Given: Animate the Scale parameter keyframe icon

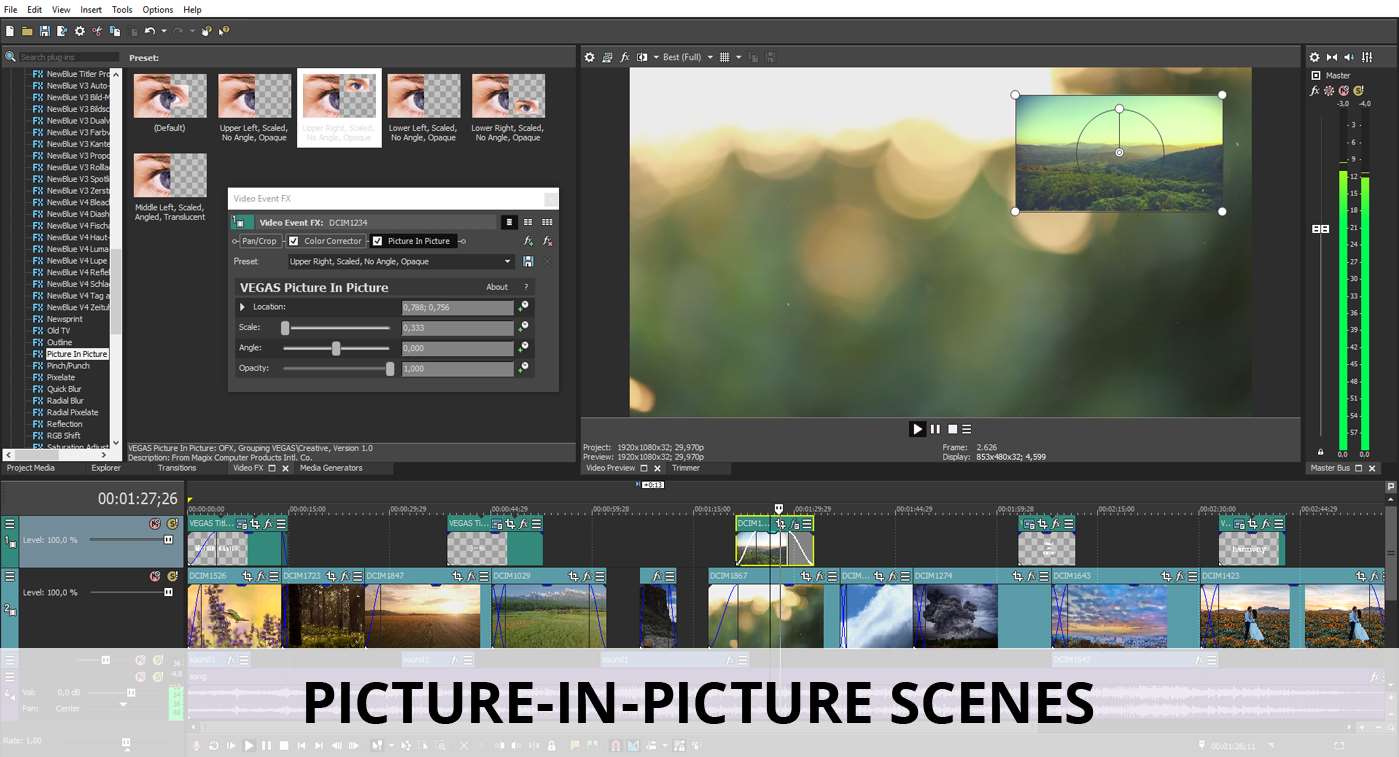Looking at the screenshot, I should tap(522, 327).
